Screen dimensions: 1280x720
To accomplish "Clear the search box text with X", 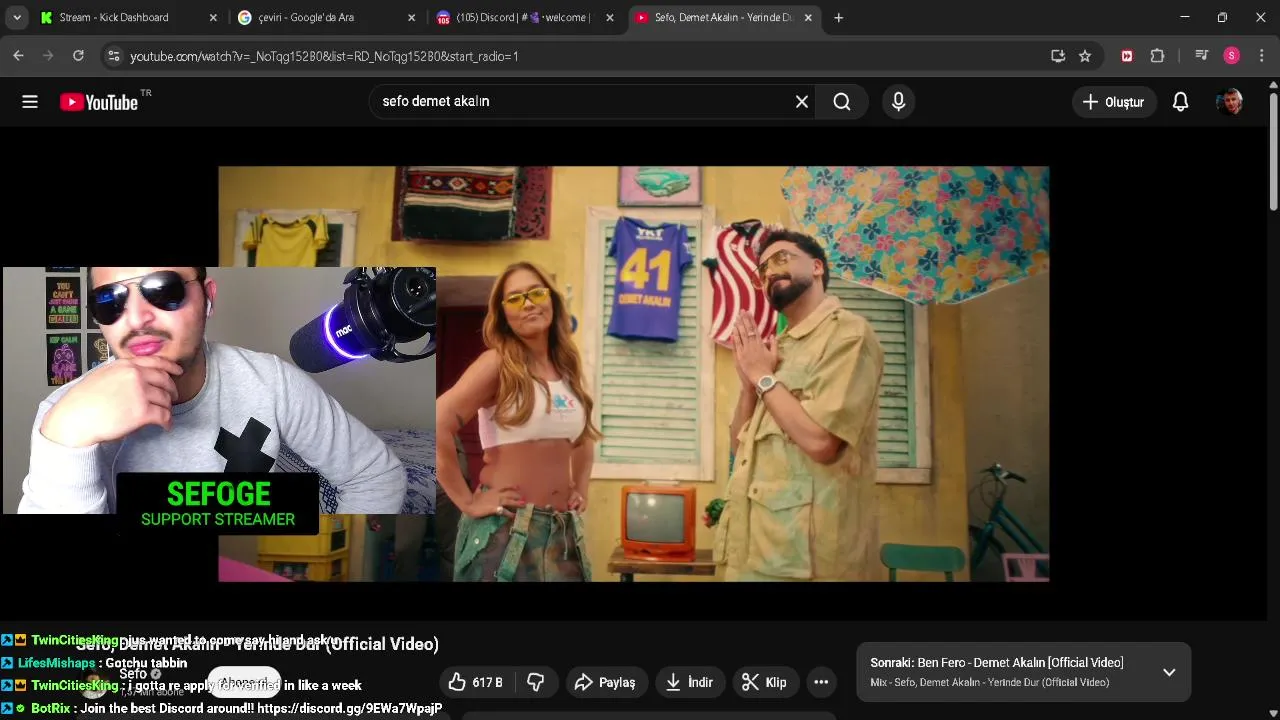I will tap(802, 101).
